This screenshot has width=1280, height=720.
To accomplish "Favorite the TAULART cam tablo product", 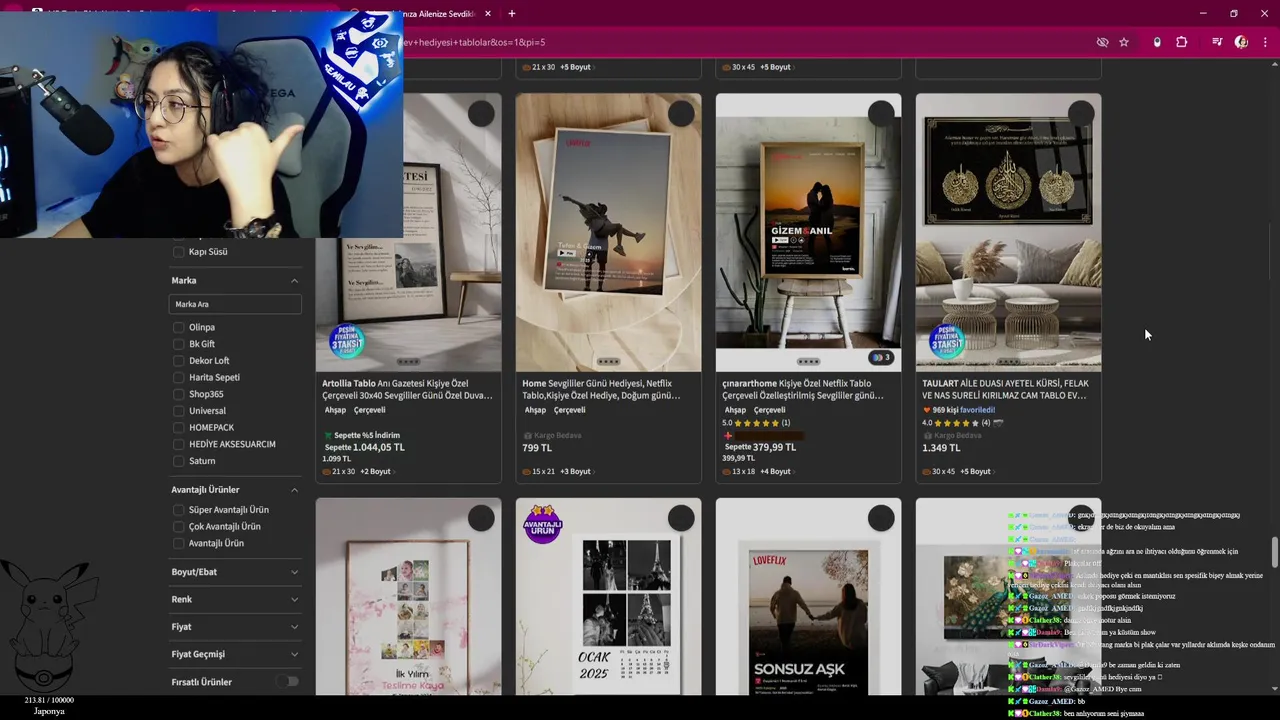I will tap(1081, 114).
